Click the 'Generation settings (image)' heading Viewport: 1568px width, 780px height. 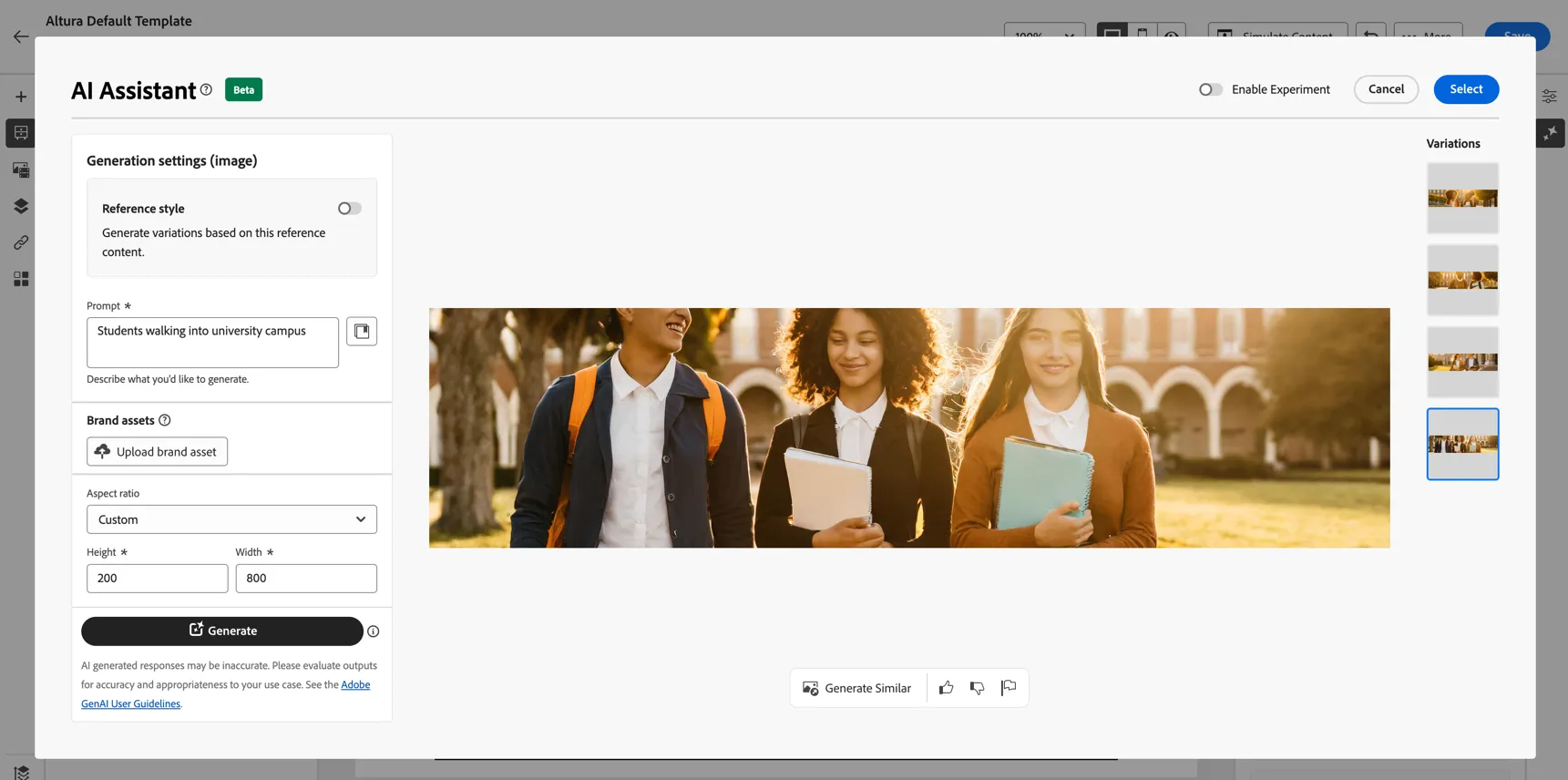172,161
